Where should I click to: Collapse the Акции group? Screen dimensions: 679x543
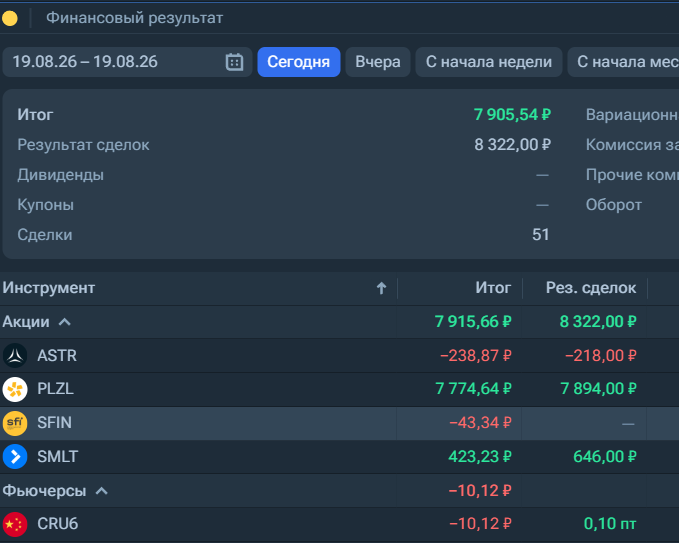65,322
